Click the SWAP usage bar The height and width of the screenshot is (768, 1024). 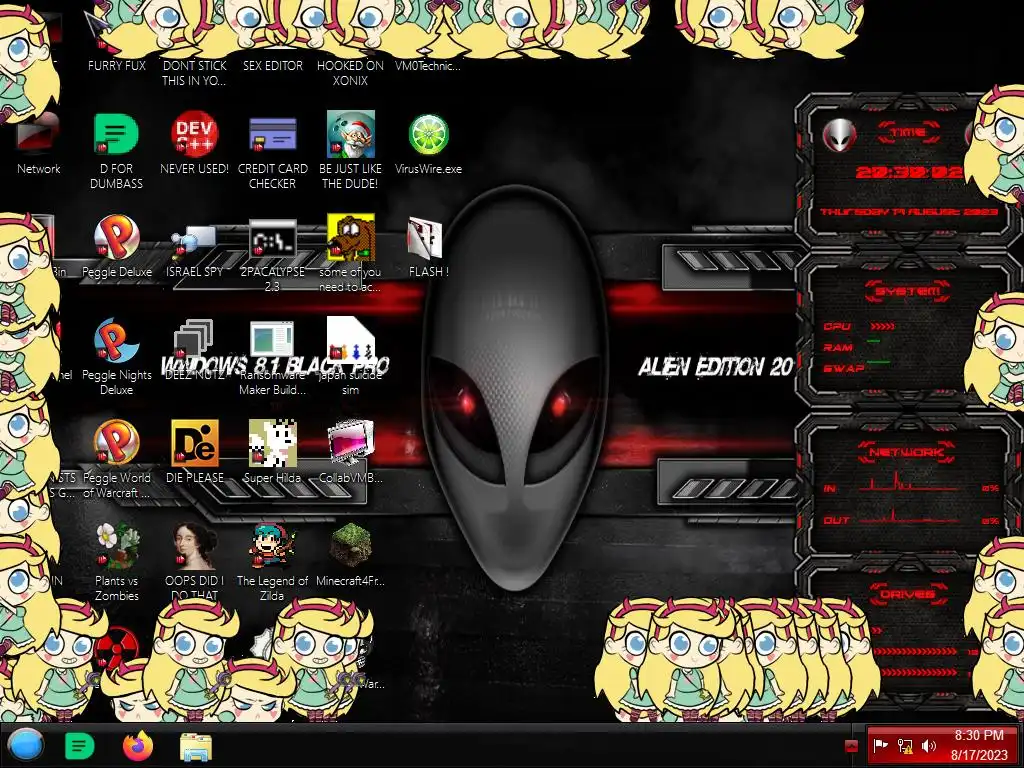(x=878, y=361)
